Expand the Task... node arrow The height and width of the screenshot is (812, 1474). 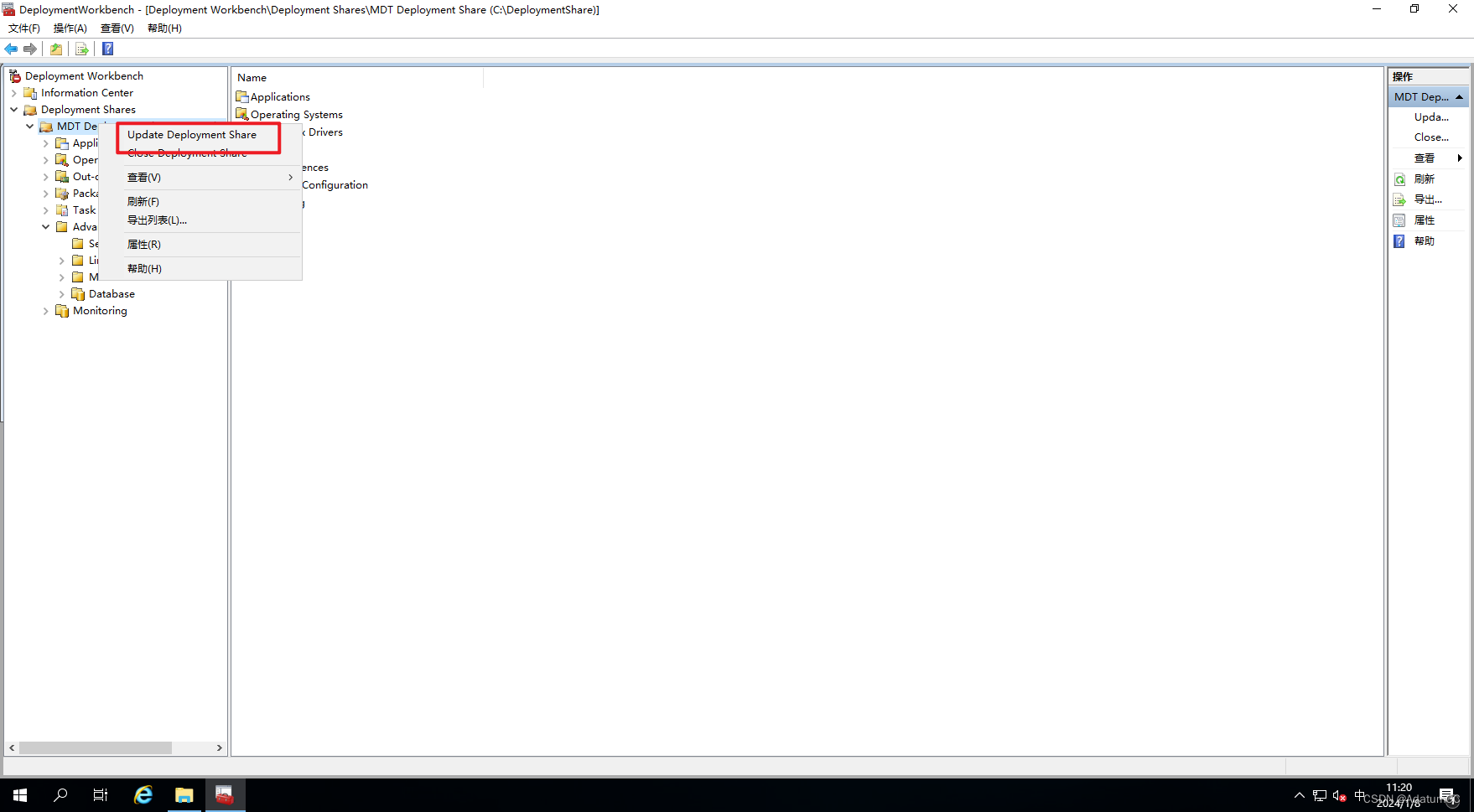(x=45, y=210)
